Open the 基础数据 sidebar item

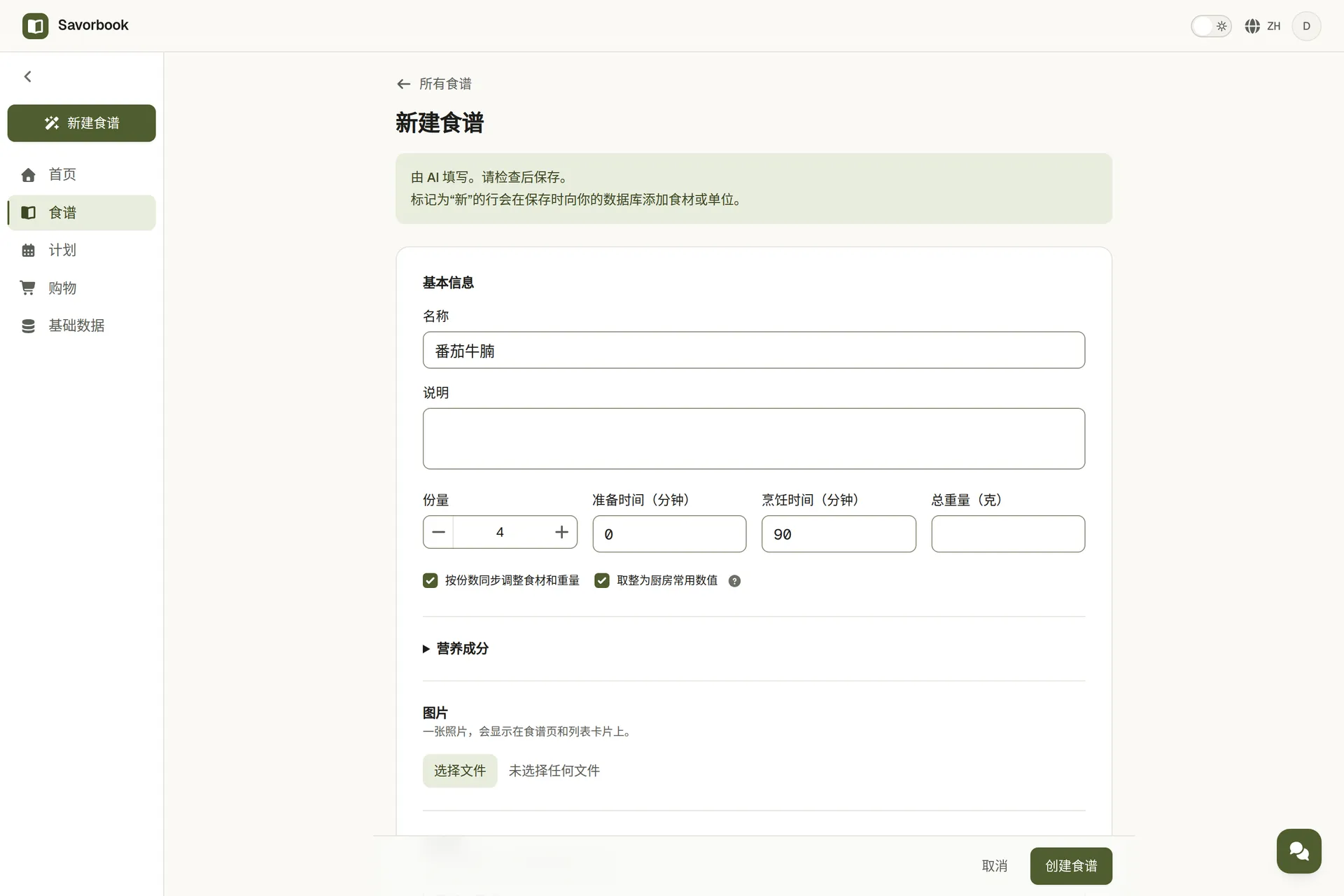point(82,325)
